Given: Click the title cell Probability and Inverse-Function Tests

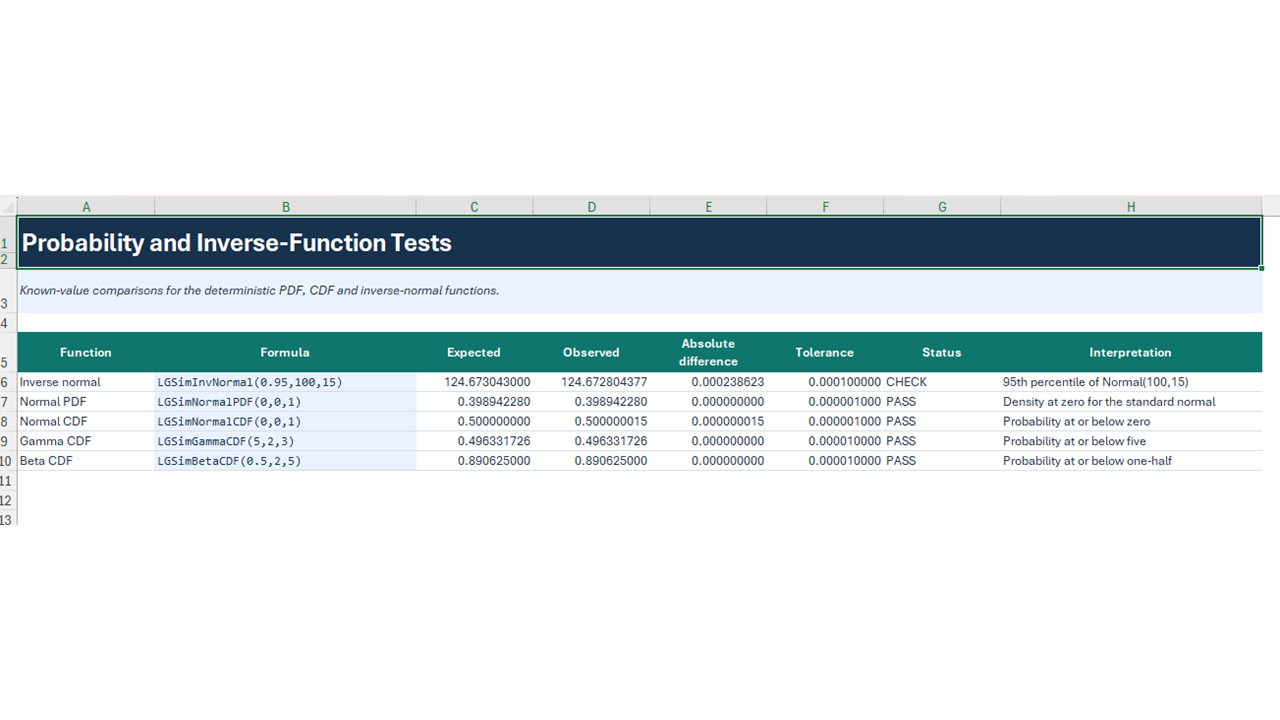Looking at the screenshot, I should [640, 242].
